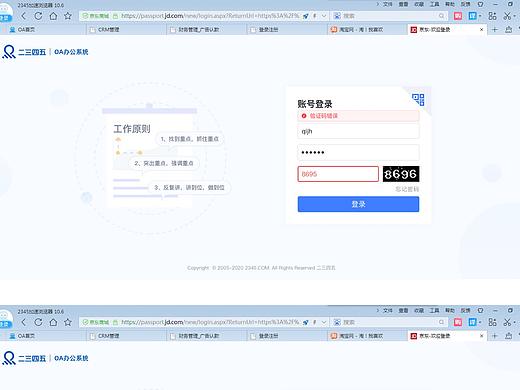Screen dimensions: 520x390
Task: Open the 文件 menu in the upper window
Action: pyautogui.click(x=388, y=4)
